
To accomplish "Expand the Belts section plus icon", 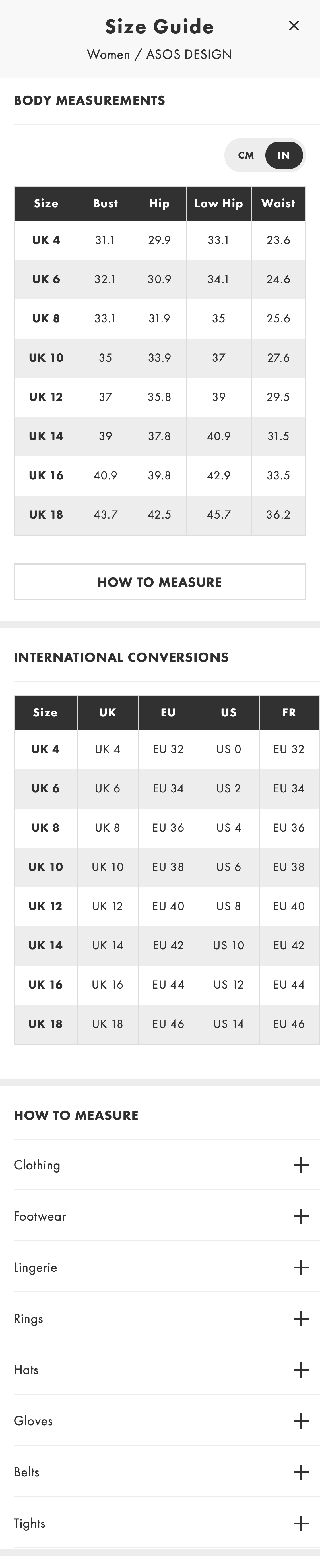I will click(300, 1472).
